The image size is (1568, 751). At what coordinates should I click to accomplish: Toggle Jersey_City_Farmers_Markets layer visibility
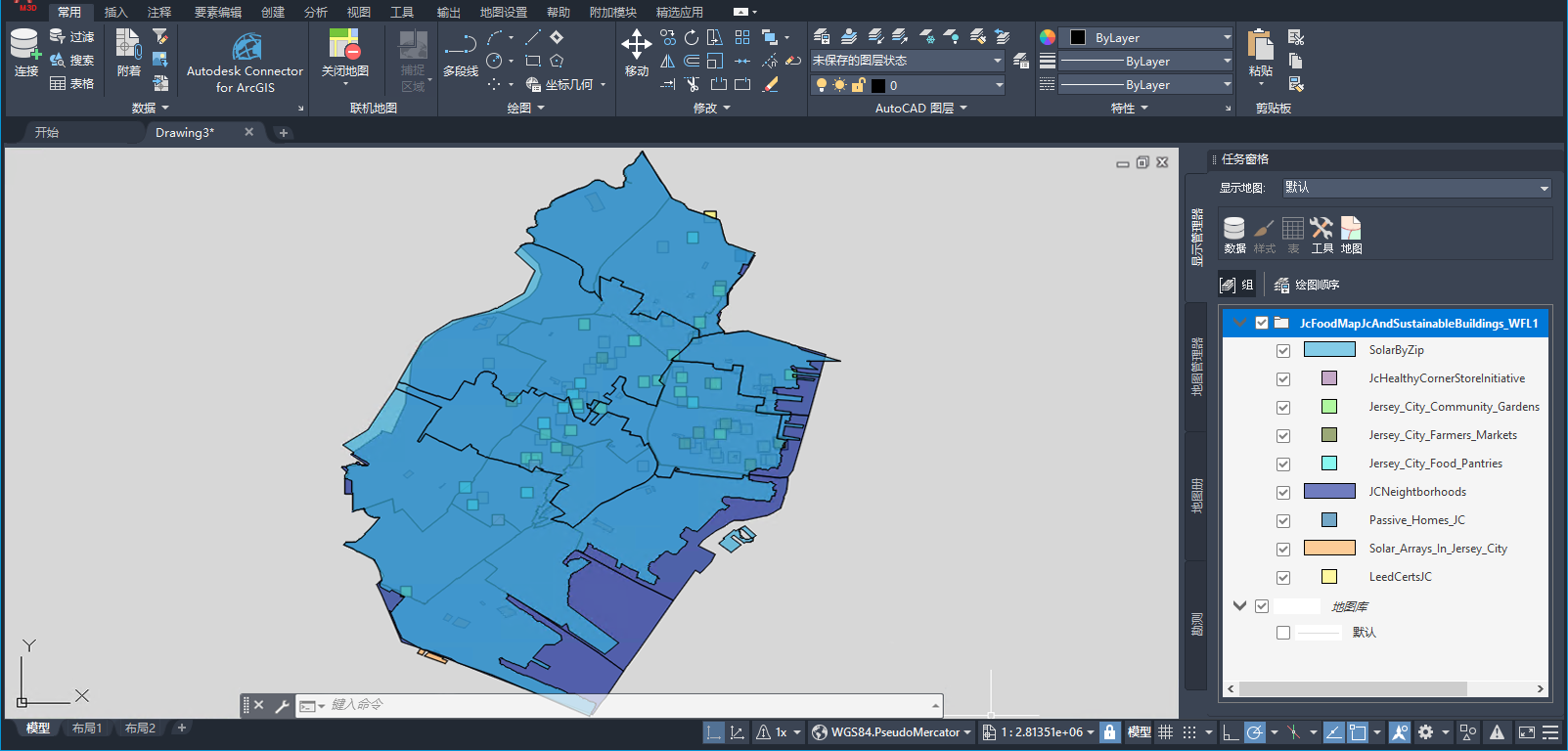tap(1283, 436)
